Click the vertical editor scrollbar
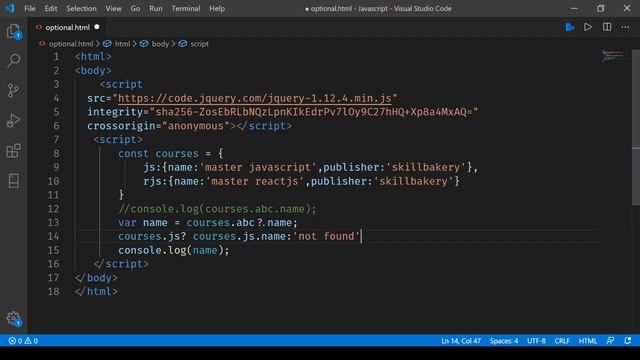 636,127
